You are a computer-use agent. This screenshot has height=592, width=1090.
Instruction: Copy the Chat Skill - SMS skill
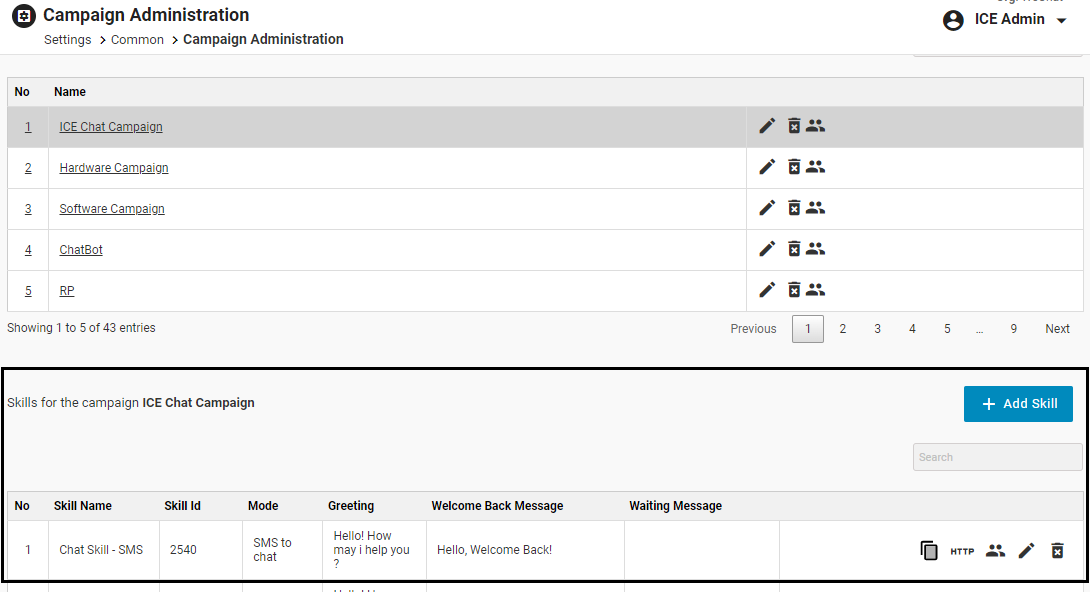coord(929,550)
